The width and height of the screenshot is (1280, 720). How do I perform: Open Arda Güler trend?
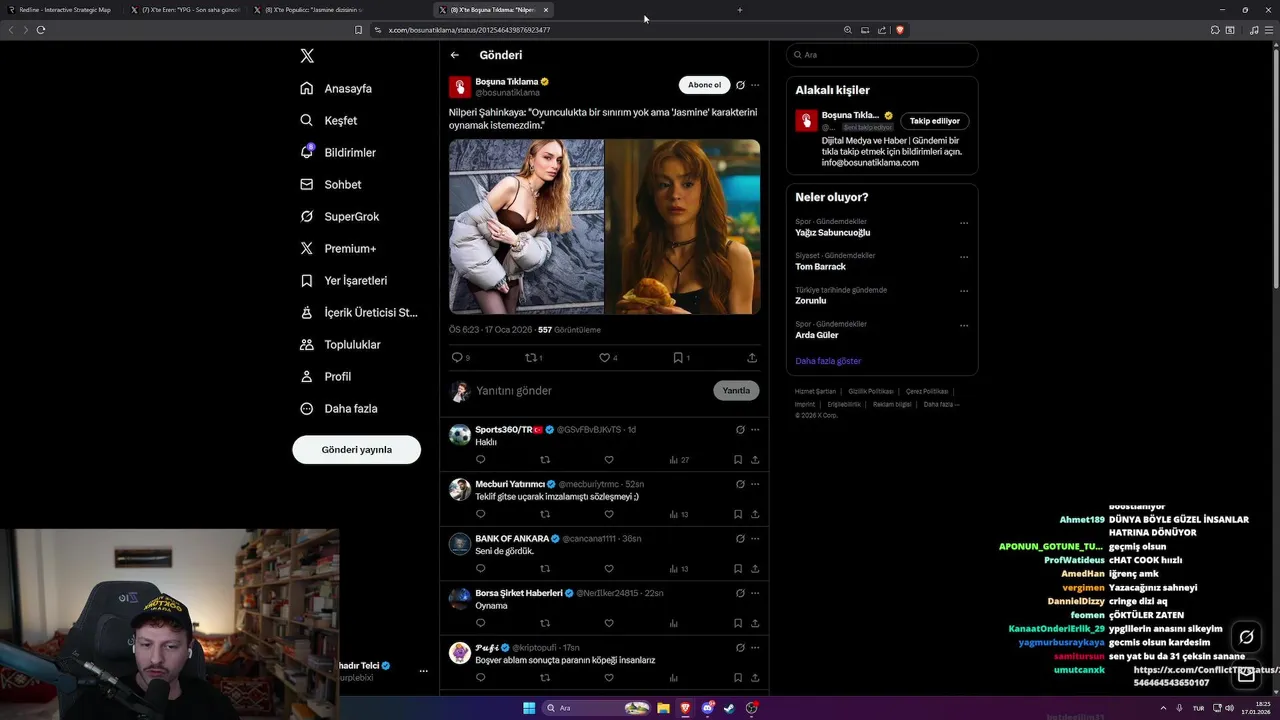pyautogui.click(x=817, y=335)
